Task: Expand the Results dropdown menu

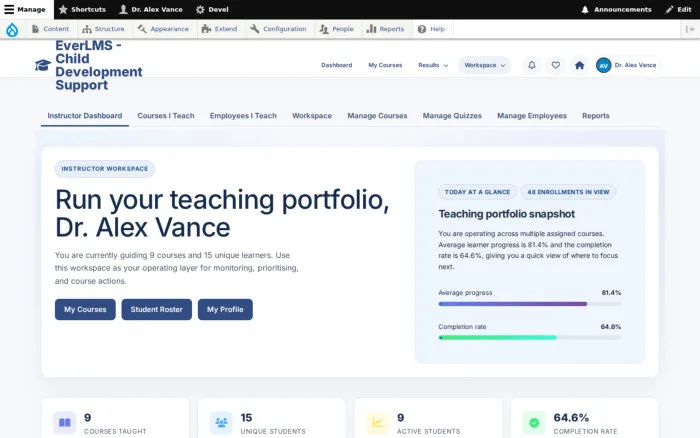Action: [433, 65]
